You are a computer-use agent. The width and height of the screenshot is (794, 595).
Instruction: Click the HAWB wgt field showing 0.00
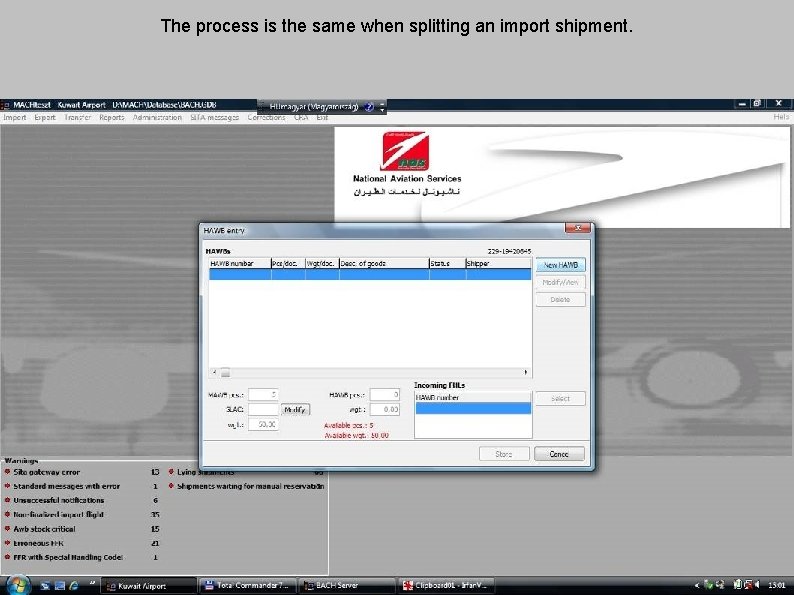pos(384,409)
